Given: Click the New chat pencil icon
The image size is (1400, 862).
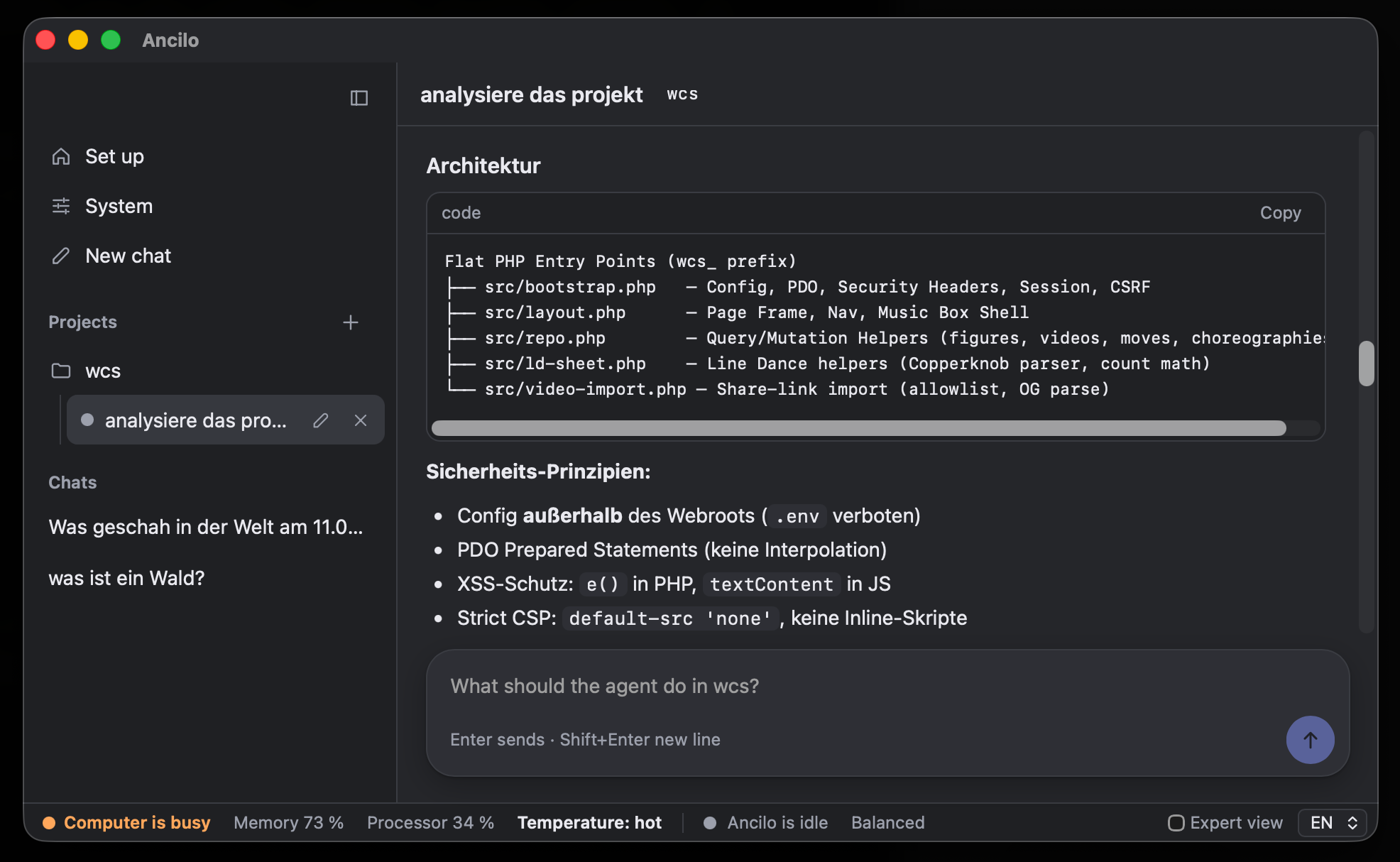Looking at the screenshot, I should (x=61, y=256).
